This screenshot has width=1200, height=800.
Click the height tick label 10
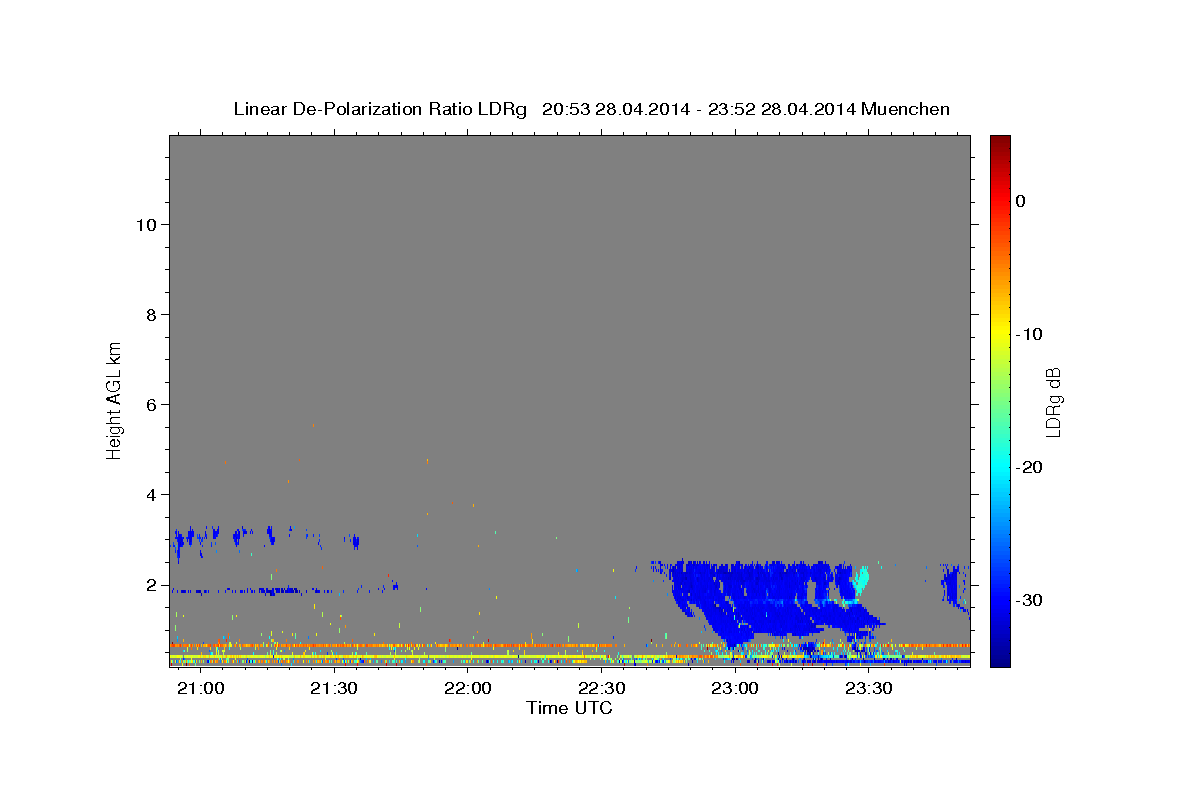pos(146,225)
